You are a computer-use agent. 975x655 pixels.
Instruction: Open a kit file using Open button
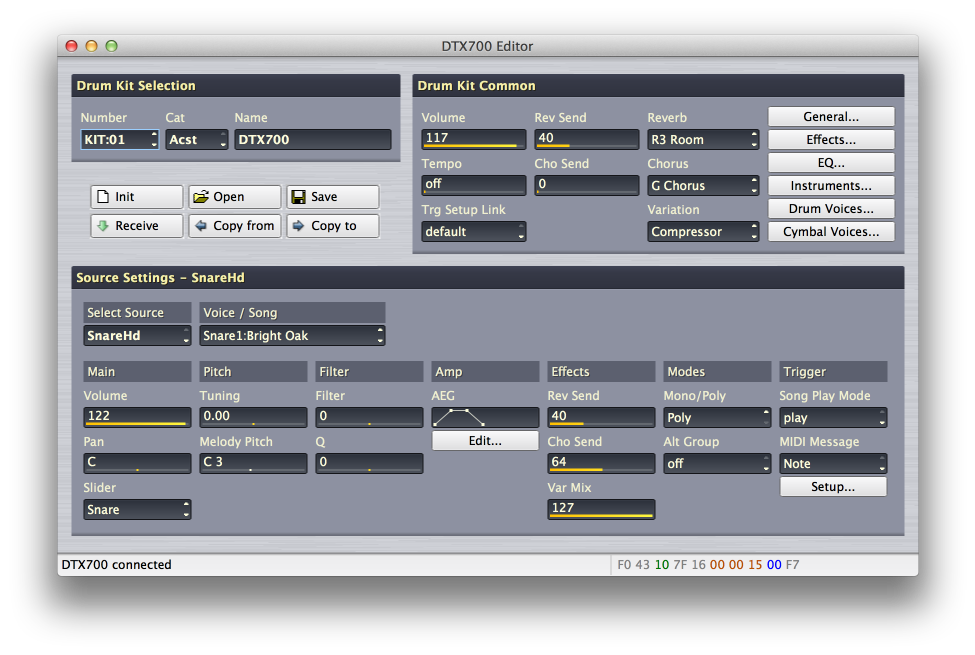point(234,197)
